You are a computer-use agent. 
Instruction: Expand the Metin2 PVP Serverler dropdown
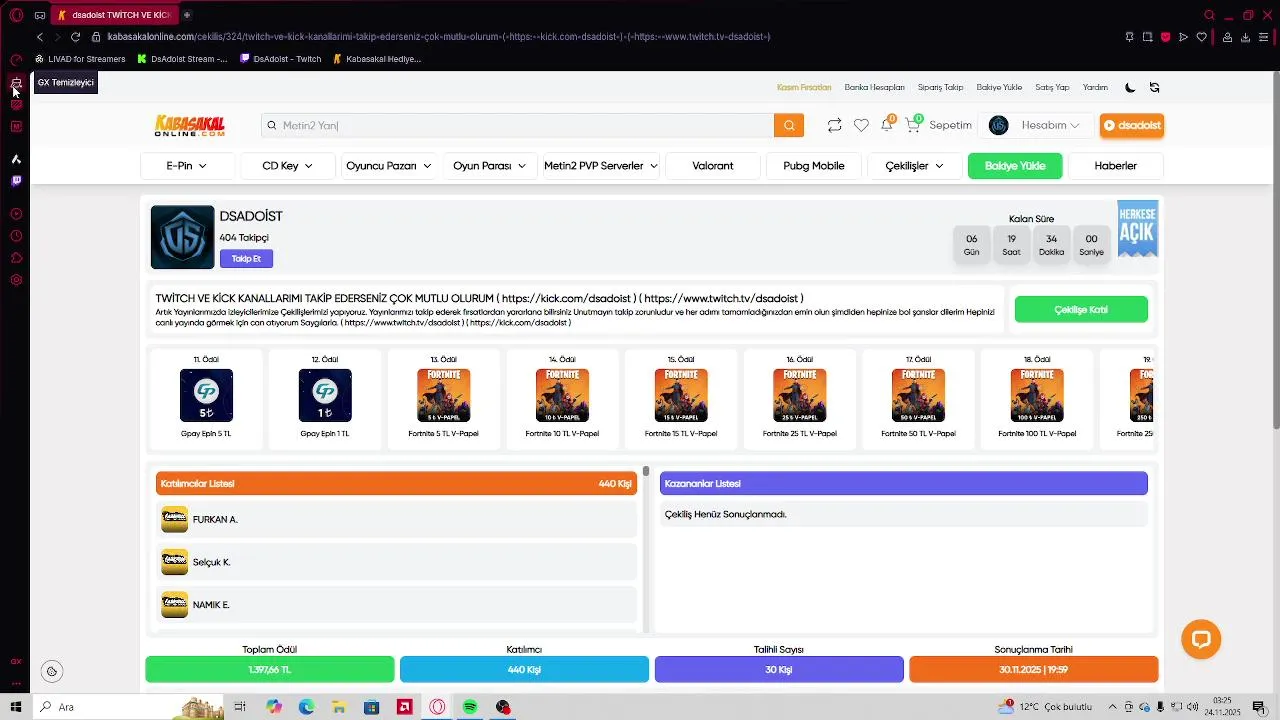point(600,166)
